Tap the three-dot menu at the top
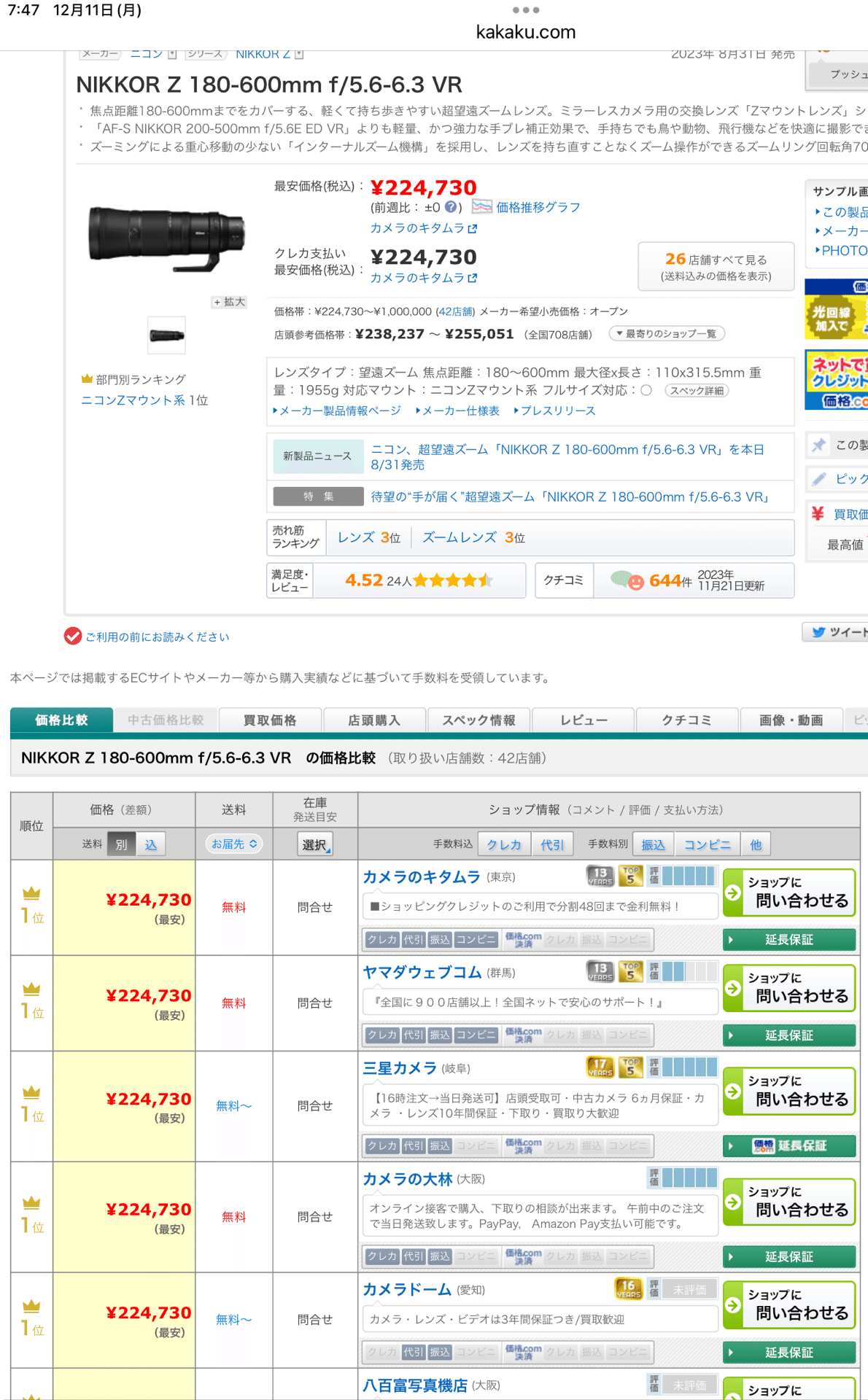868x1400 pixels. [x=526, y=10]
